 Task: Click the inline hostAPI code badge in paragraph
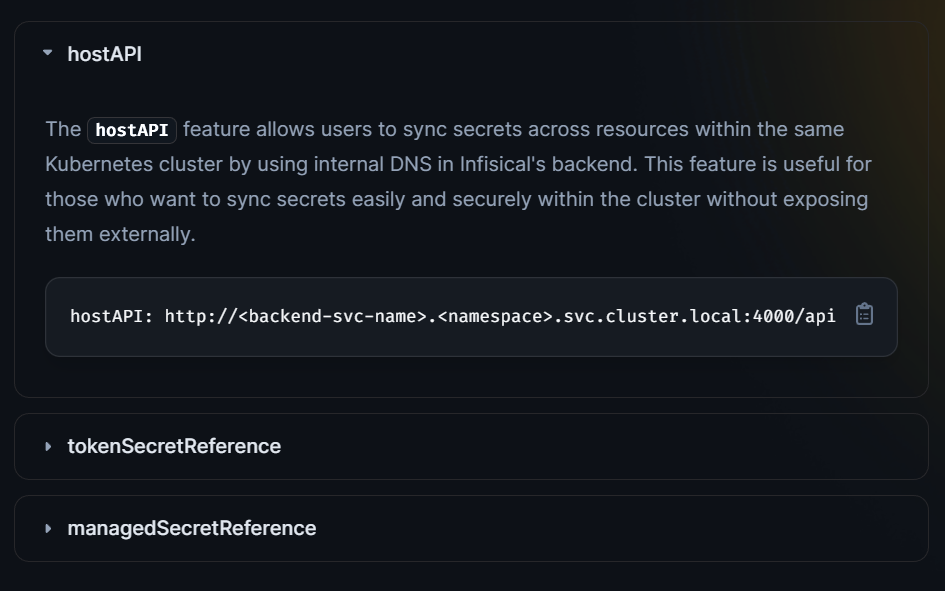pos(131,129)
